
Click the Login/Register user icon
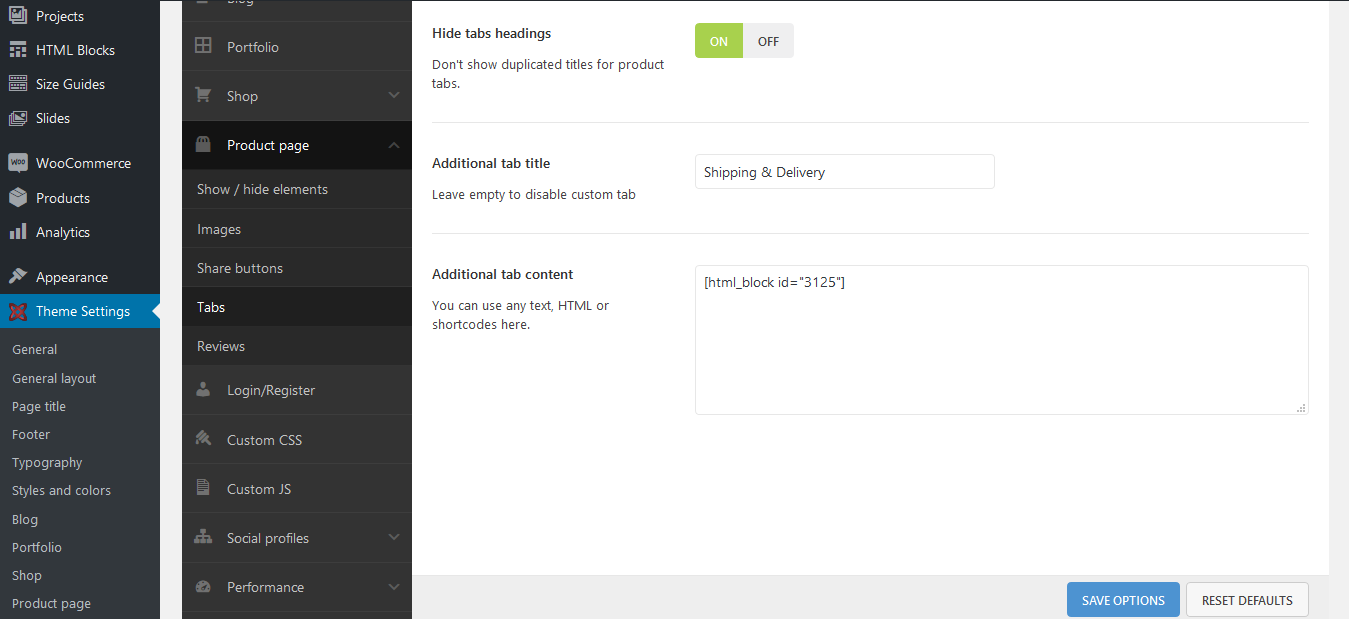pos(203,390)
